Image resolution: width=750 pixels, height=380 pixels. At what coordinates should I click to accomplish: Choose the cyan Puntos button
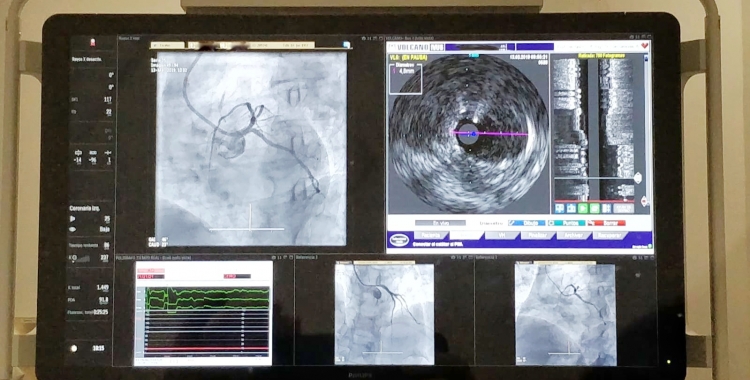[x=566, y=223]
